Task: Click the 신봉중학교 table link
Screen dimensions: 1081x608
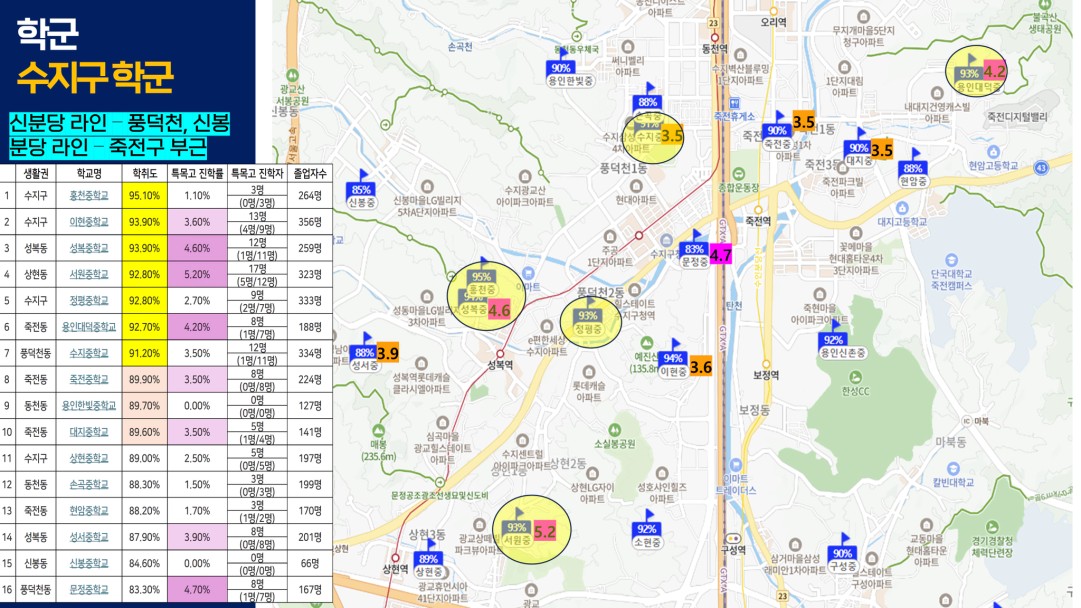Action: tap(89, 563)
